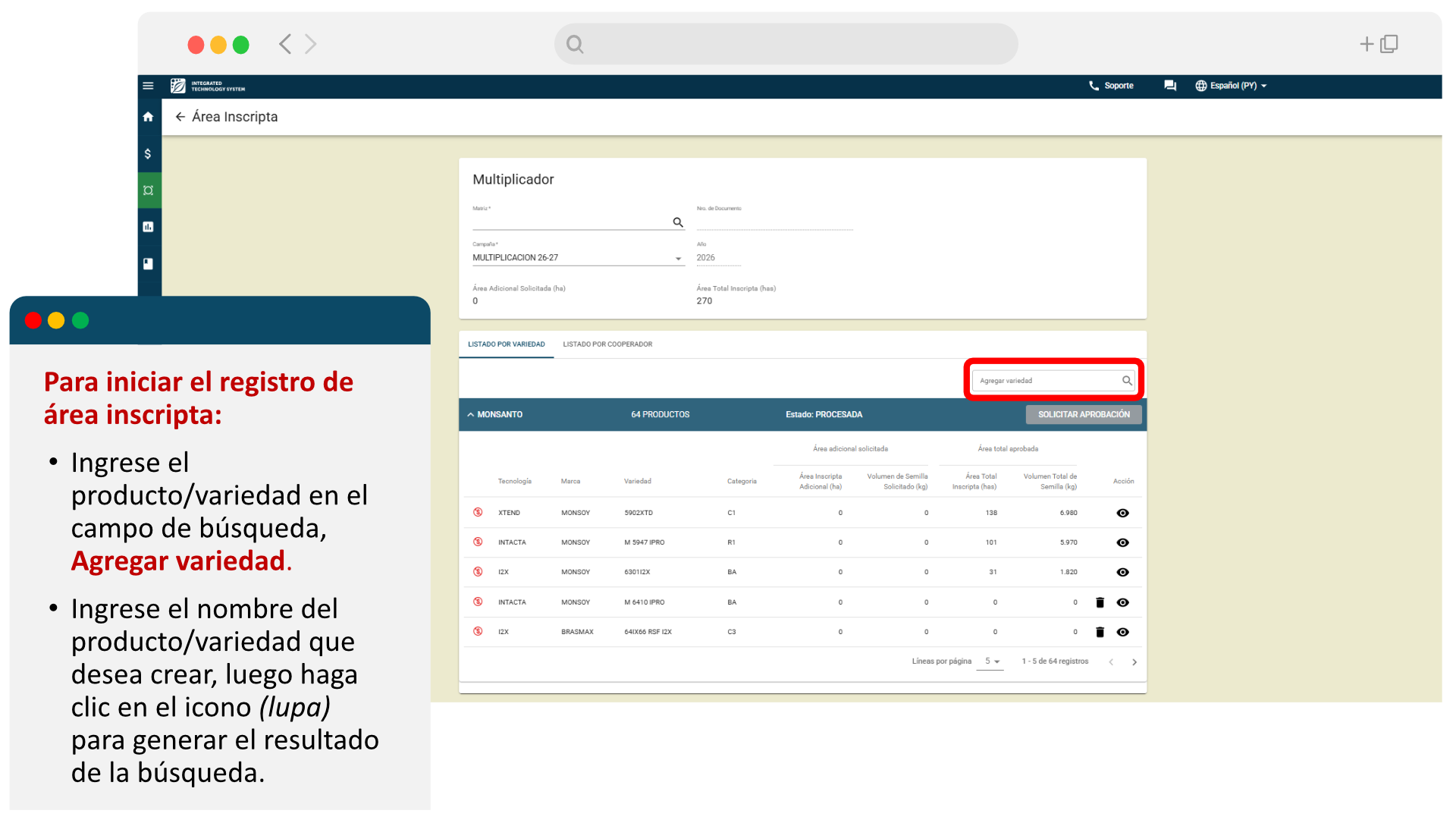The width and height of the screenshot is (1456, 820).
Task: Click the Variedad column header
Action: click(x=638, y=482)
